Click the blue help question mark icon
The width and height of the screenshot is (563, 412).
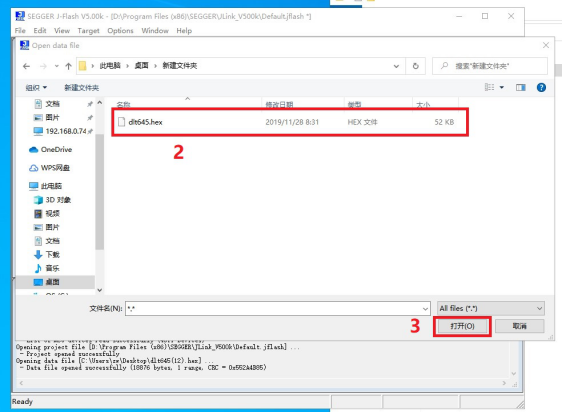click(541, 87)
